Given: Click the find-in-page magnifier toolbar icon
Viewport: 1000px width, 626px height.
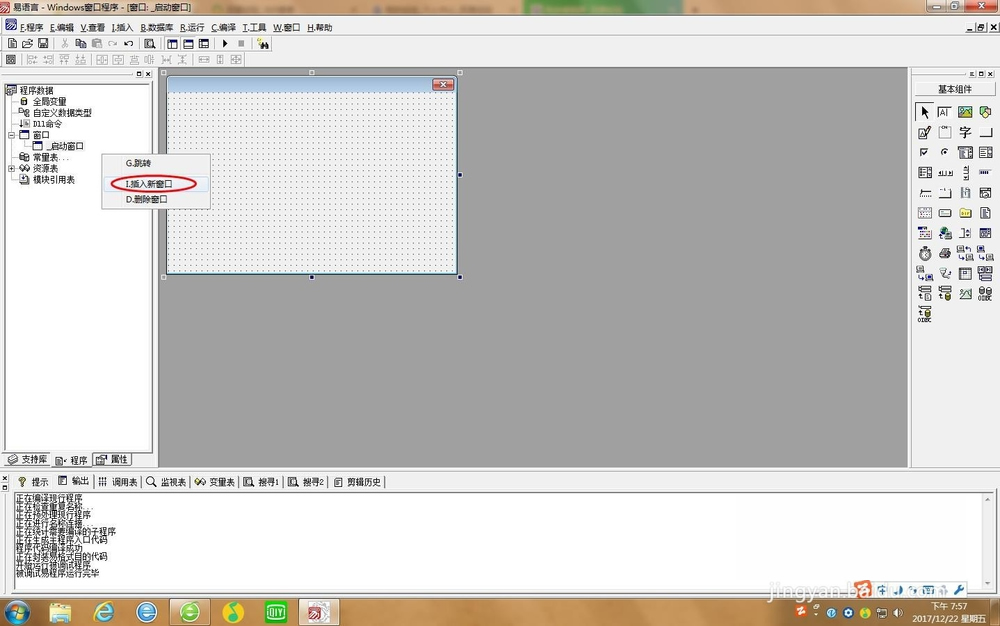Looking at the screenshot, I should [x=149, y=43].
